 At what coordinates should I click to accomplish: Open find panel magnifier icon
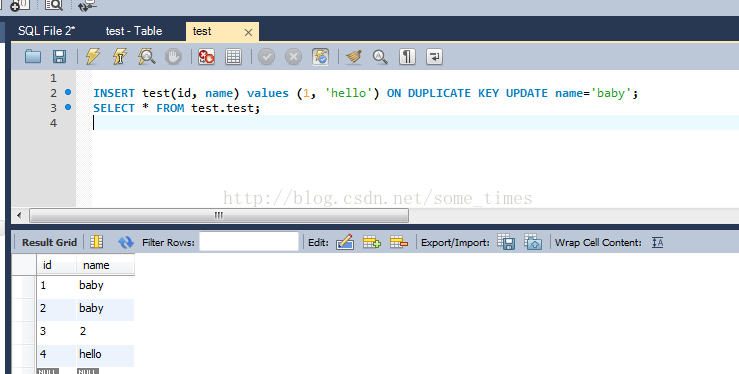[380, 57]
